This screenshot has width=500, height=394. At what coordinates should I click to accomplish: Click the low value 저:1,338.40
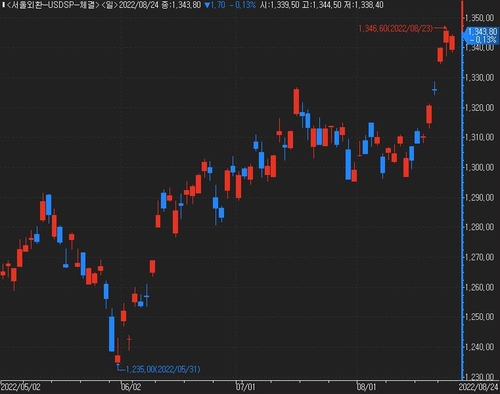point(364,5)
